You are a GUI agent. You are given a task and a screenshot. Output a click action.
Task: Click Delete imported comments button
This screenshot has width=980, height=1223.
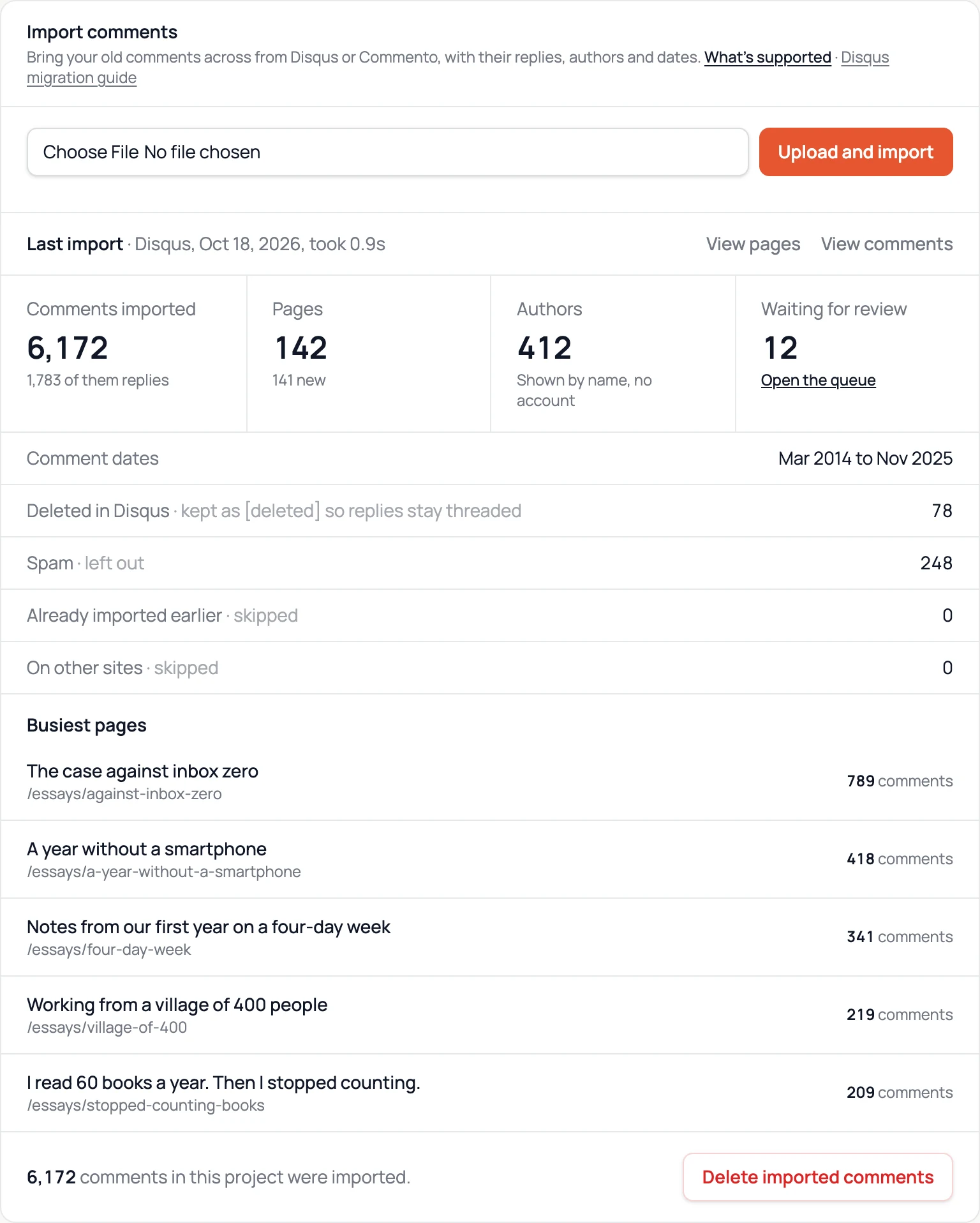pos(818,1177)
